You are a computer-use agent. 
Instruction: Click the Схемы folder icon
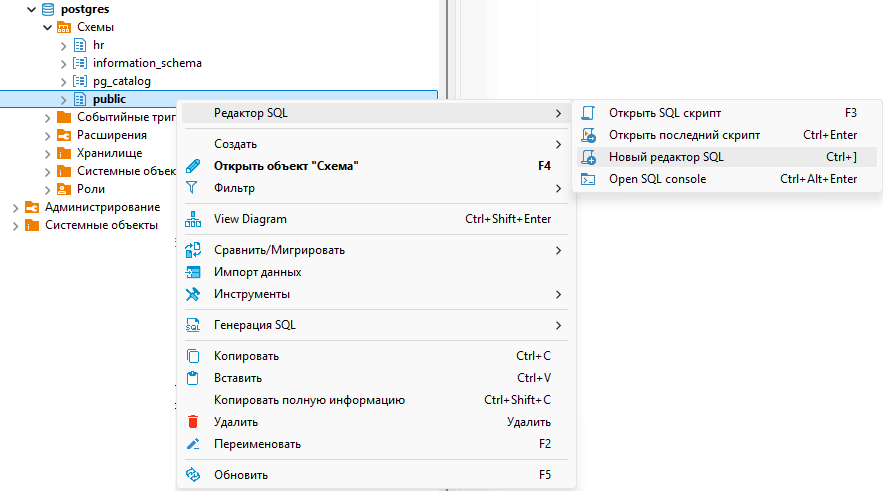pos(64,27)
